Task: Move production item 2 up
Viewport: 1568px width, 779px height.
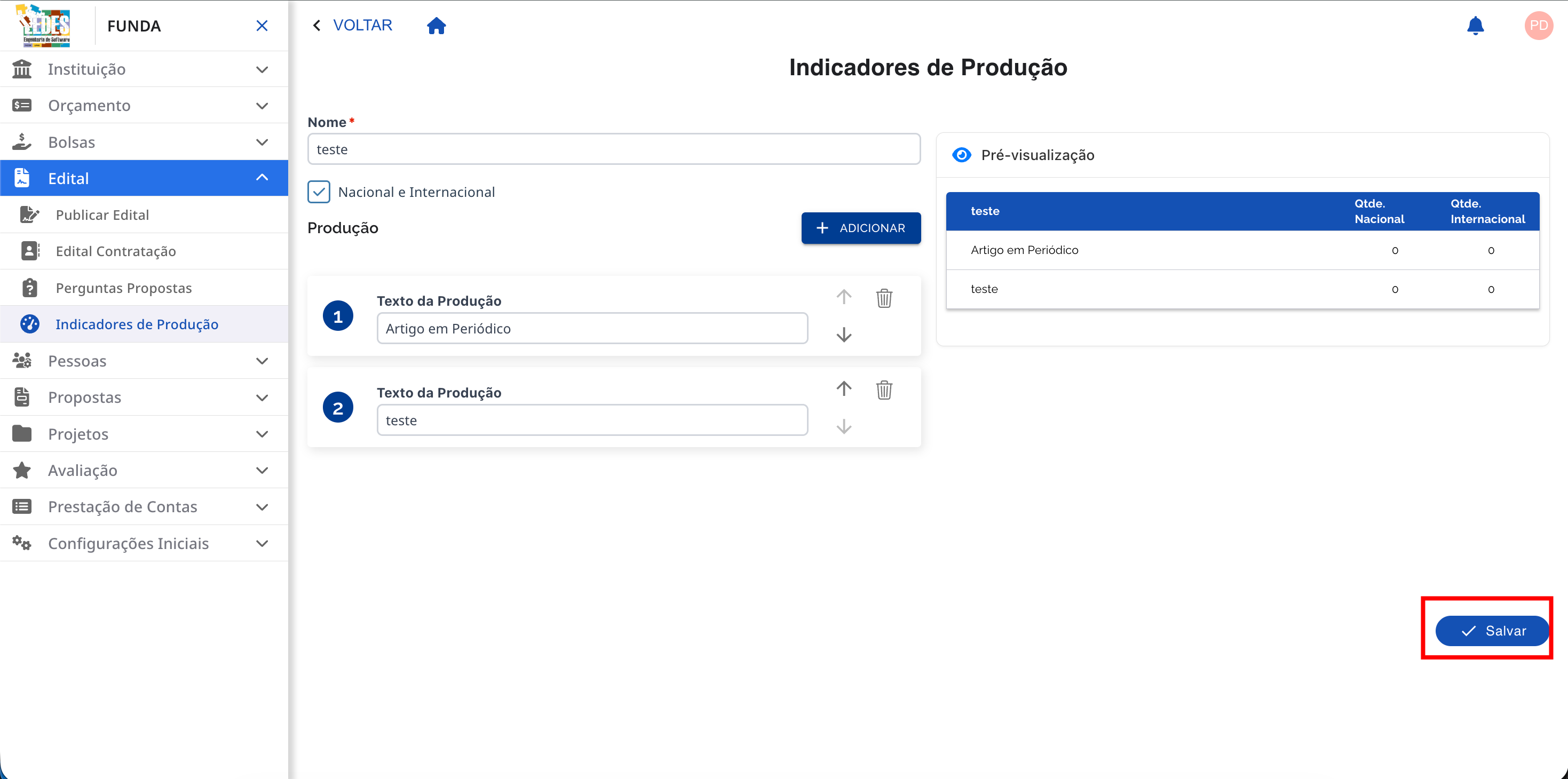Action: point(844,388)
